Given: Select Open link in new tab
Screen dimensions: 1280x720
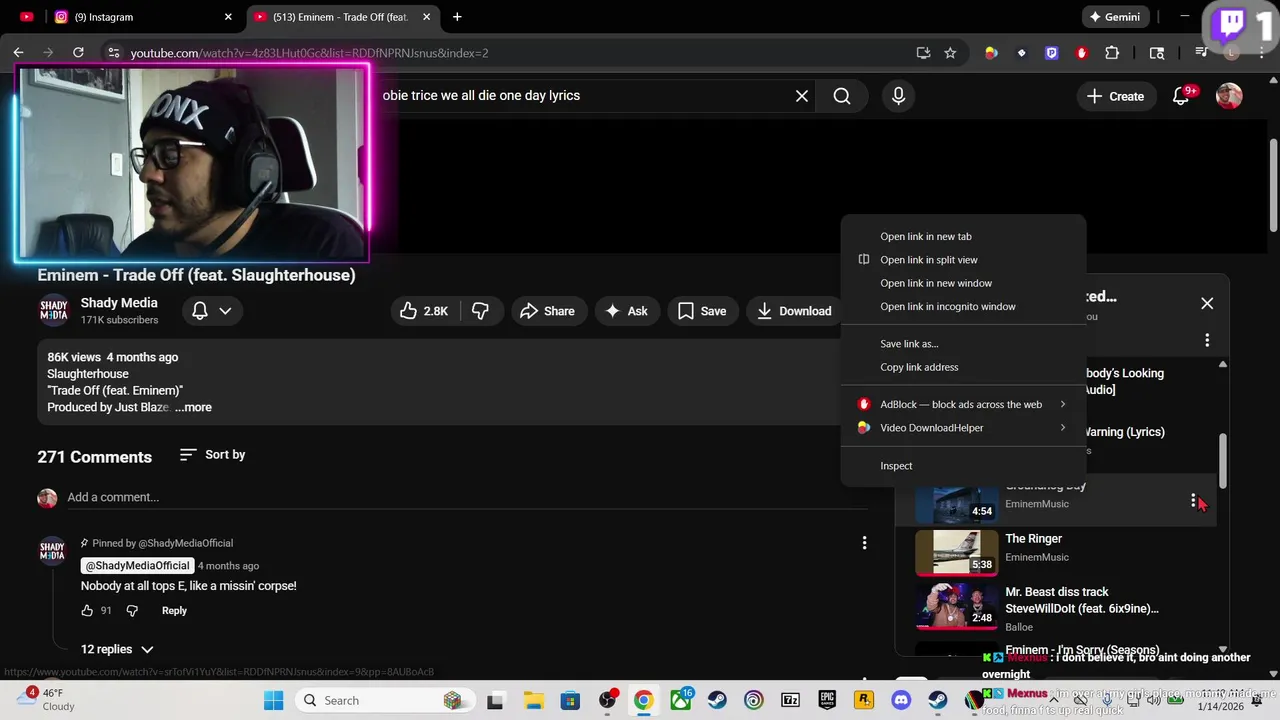Looking at the screenshot, I should pyautogui.click(x=963, y=237).
